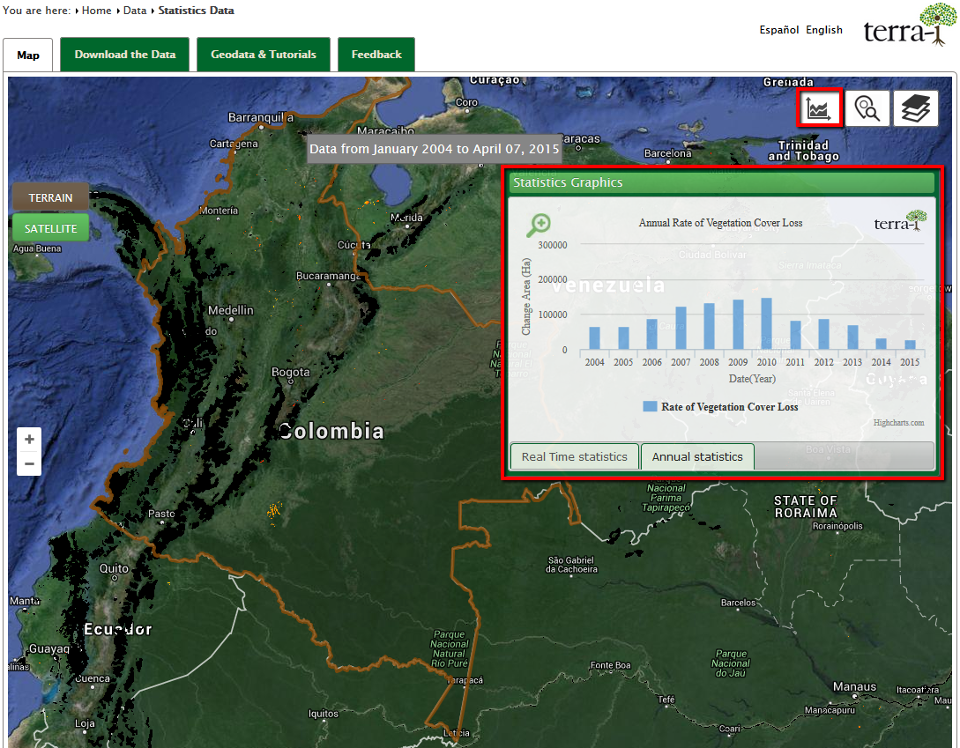Open the Download the Data tab
The height and width of the screenshot is (748, 960).
tap(125, 54)
